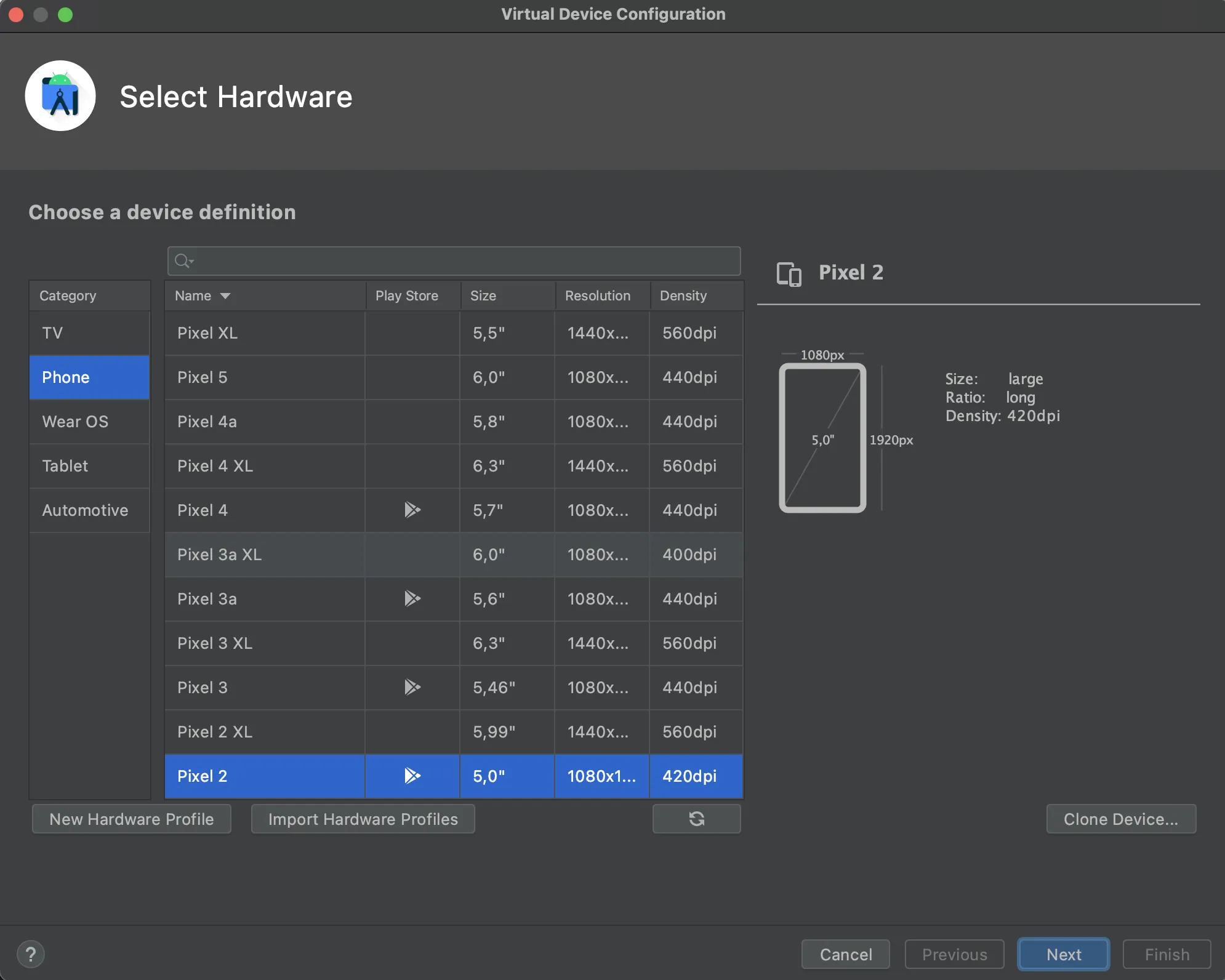
Task: Click the Android Studio logo icon
Action: pyautogui.click(x=60, y=96)
